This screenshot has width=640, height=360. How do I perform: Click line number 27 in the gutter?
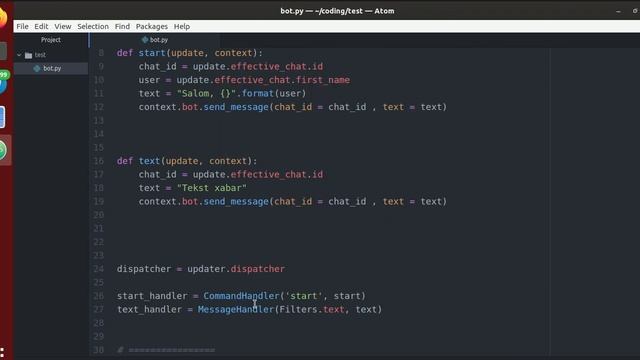[x=99, y=309]
